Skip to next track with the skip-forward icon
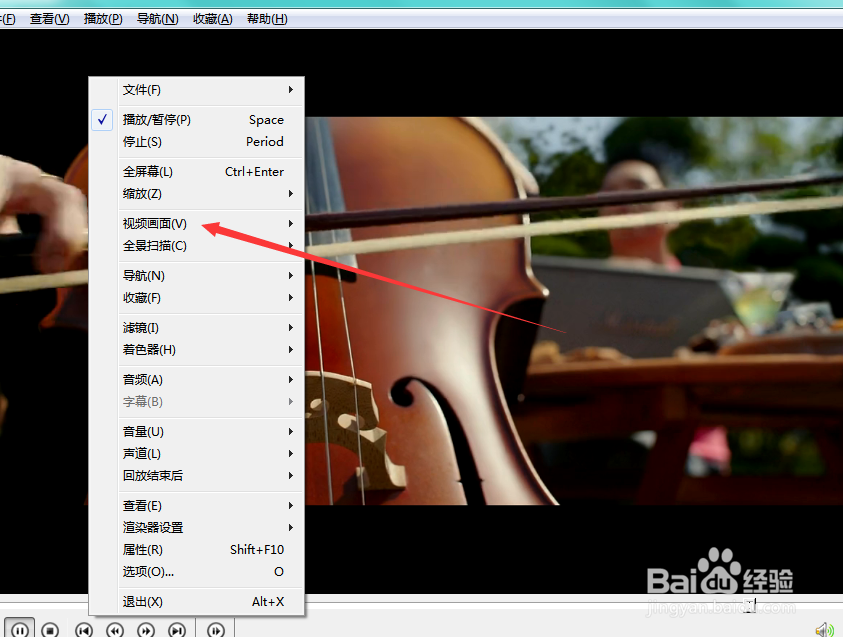The width and height of the screenshot is (843, 637). (x=177, y=629)
